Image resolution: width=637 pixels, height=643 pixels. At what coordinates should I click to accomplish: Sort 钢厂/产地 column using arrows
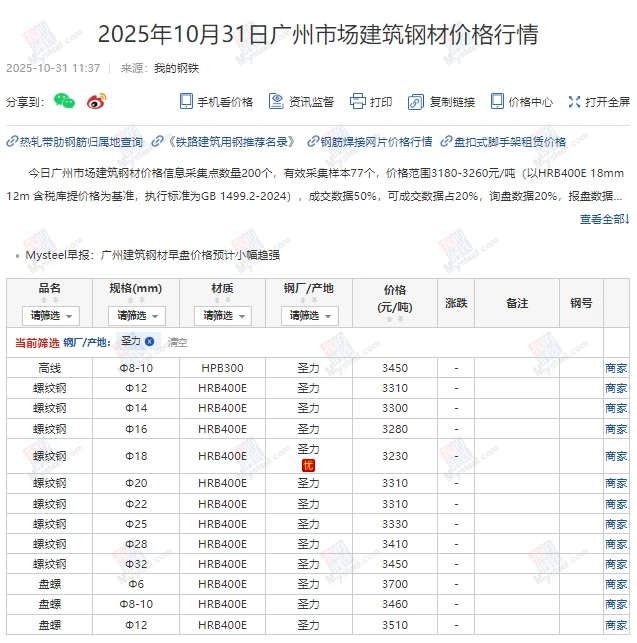[308, 300]
